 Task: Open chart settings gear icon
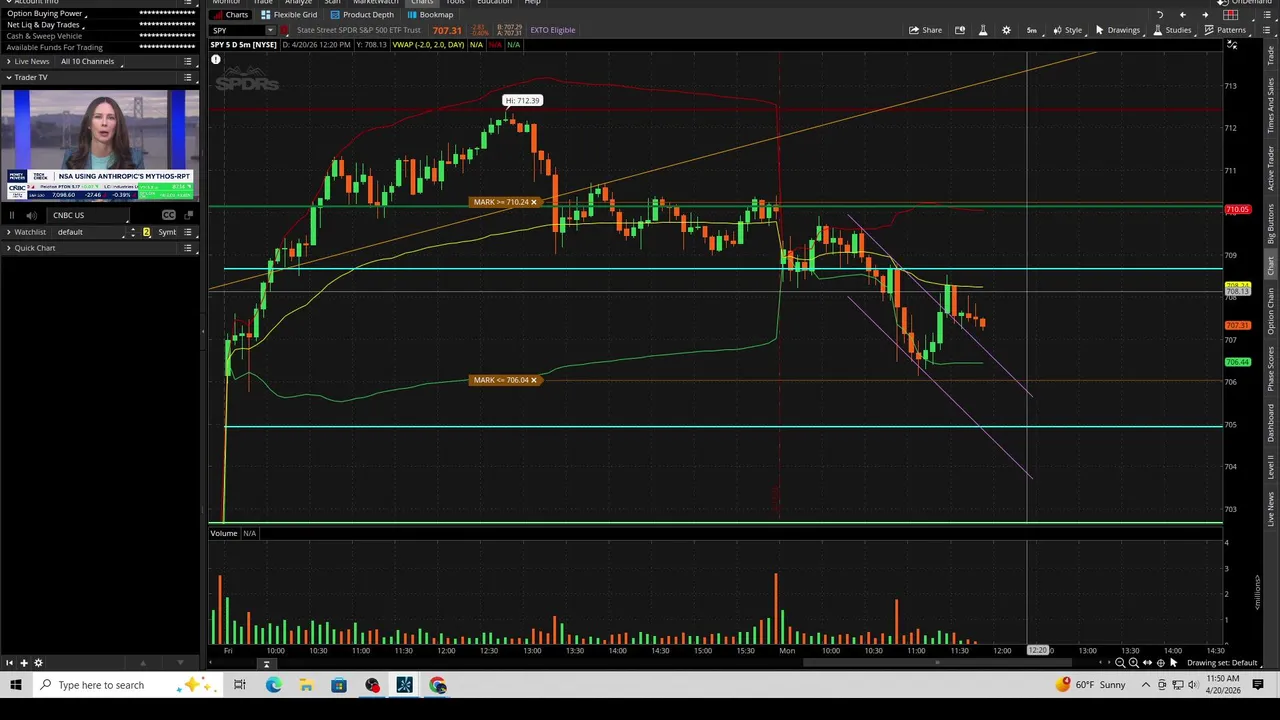point(1006,30)
